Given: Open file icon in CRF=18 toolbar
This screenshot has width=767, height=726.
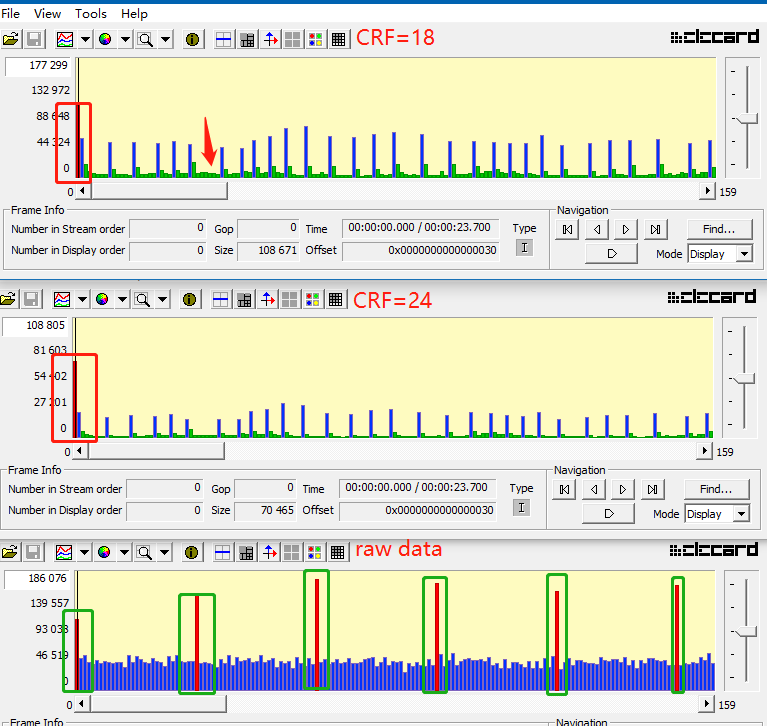Looking at the screenshot, I should [11, 39].
